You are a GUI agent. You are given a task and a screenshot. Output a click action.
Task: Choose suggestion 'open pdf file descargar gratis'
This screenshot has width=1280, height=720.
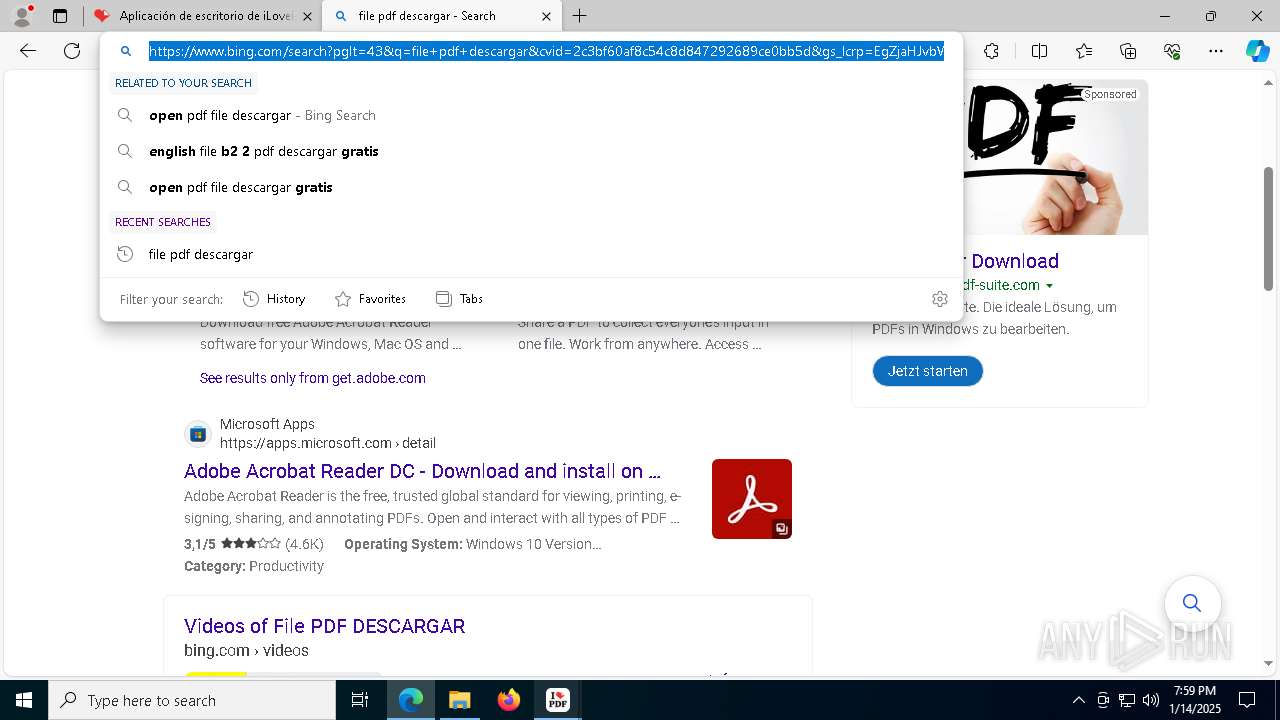point(531,187)
